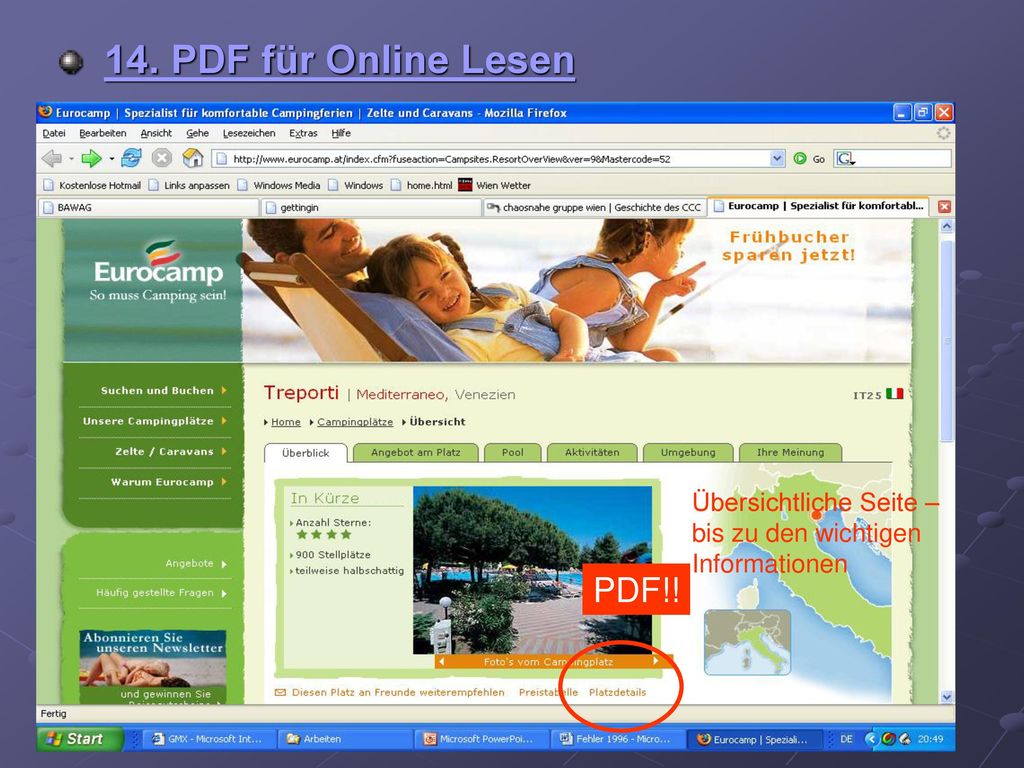This screenshot has width=1024, height=768.
Task: Open Unsere Campingplätze sidebar item
Action: pyautogui.click(x=155, y=421)
